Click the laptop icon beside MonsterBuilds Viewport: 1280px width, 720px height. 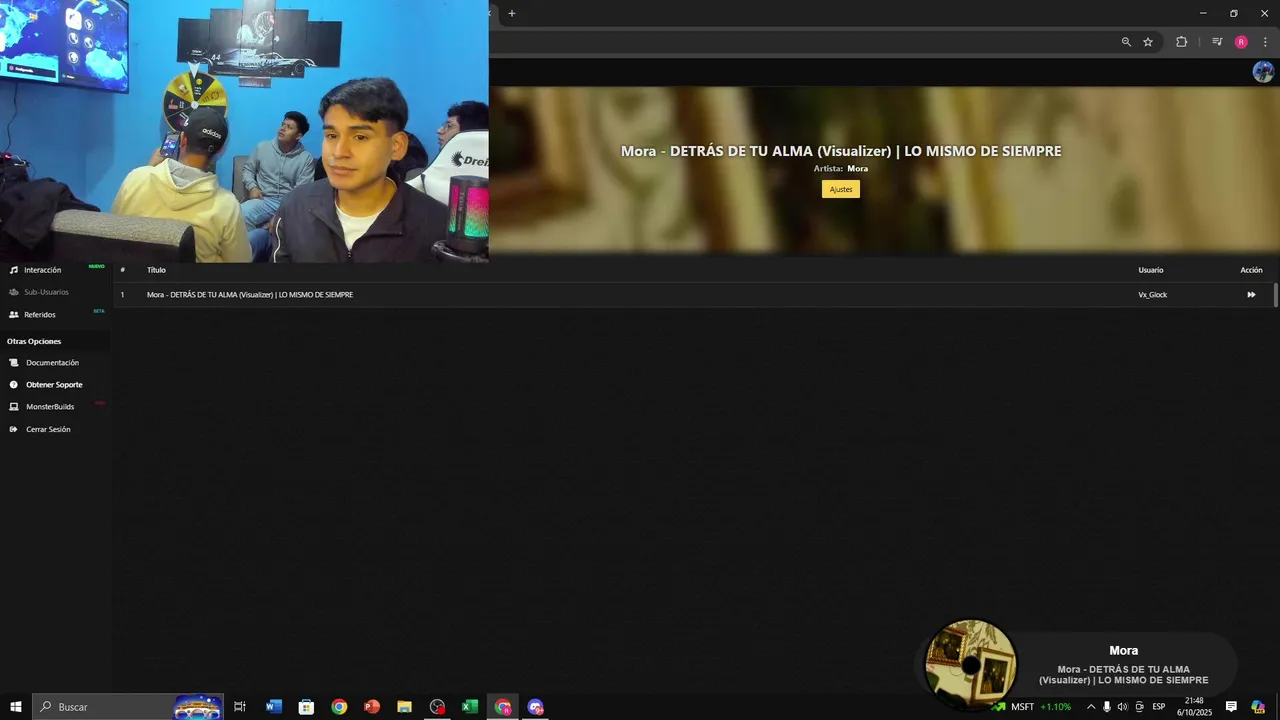click(x=14, y=406)
